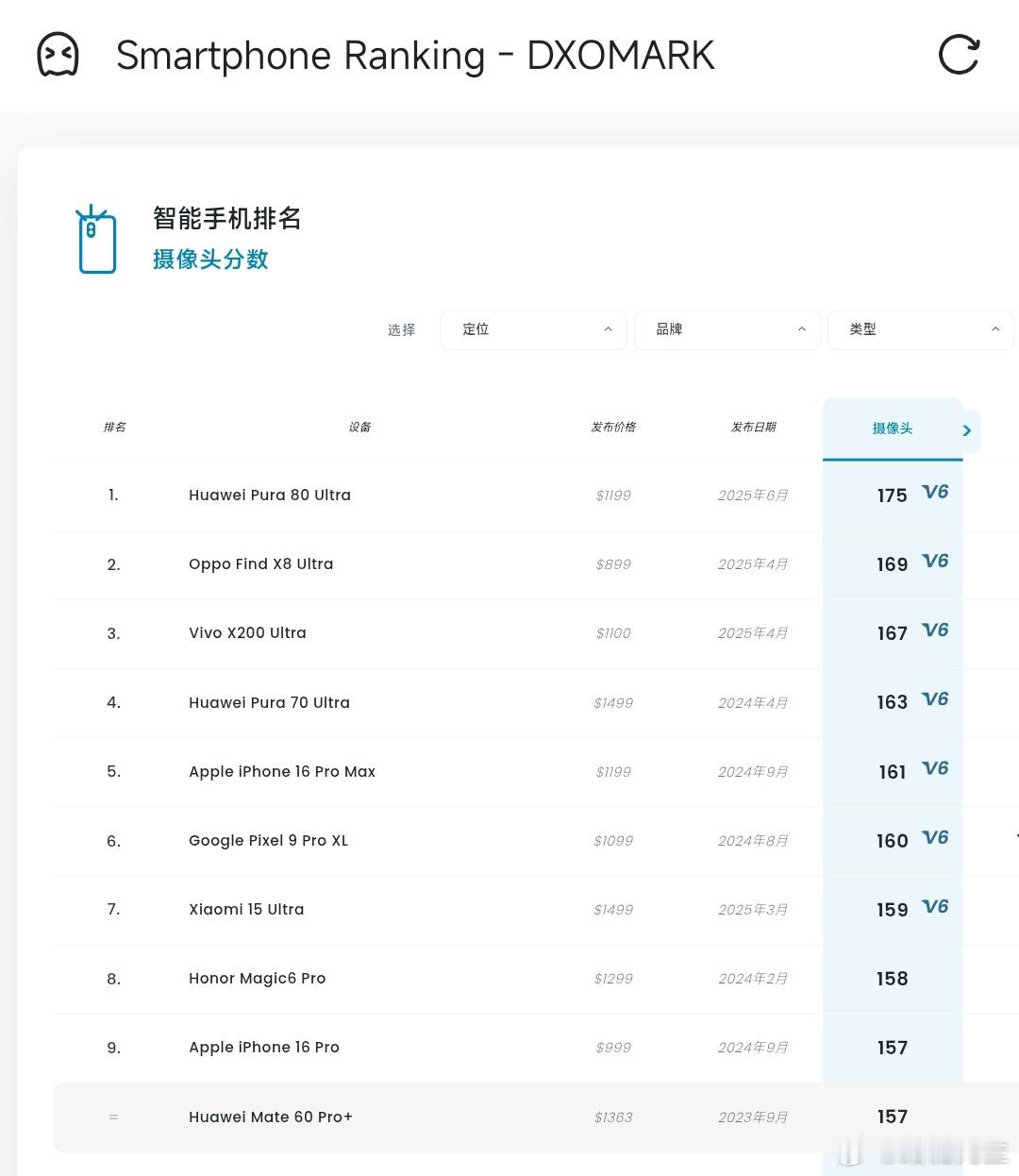
Task: Tap V6 badge in Google Pixel 9 Pro XL row
Action: (935, 837)
